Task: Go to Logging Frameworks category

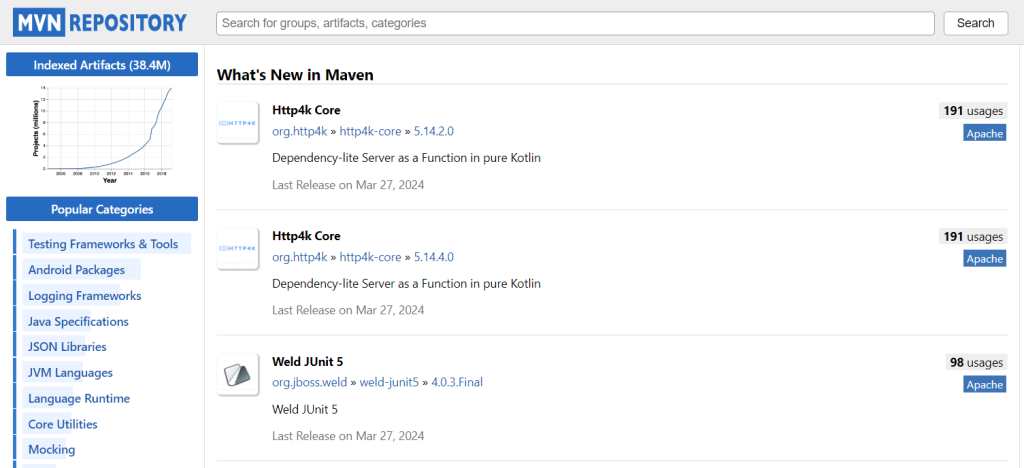Action: [x=85, y=296]
